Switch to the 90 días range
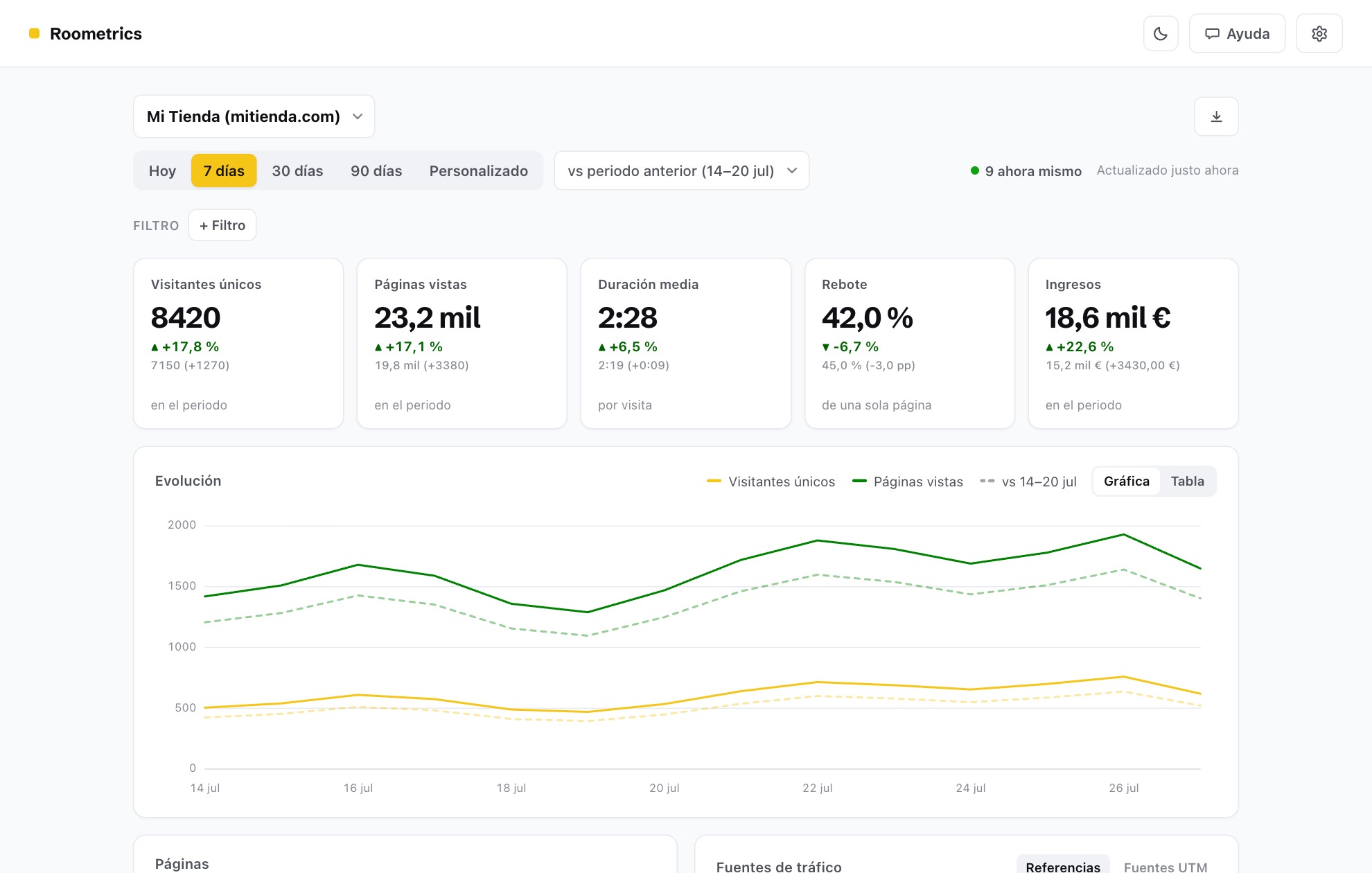This screenshot has height=873, width=1372. click(x=376, y=170)
